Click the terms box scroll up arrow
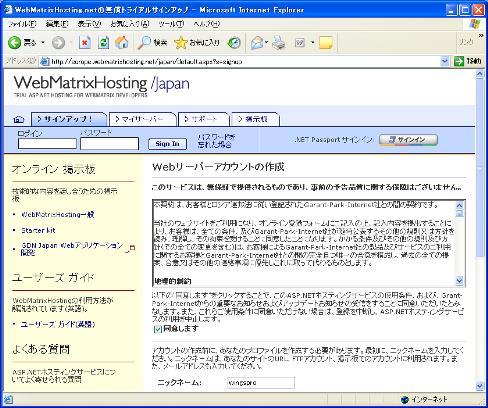488x408 pixels. pos(459,205)
